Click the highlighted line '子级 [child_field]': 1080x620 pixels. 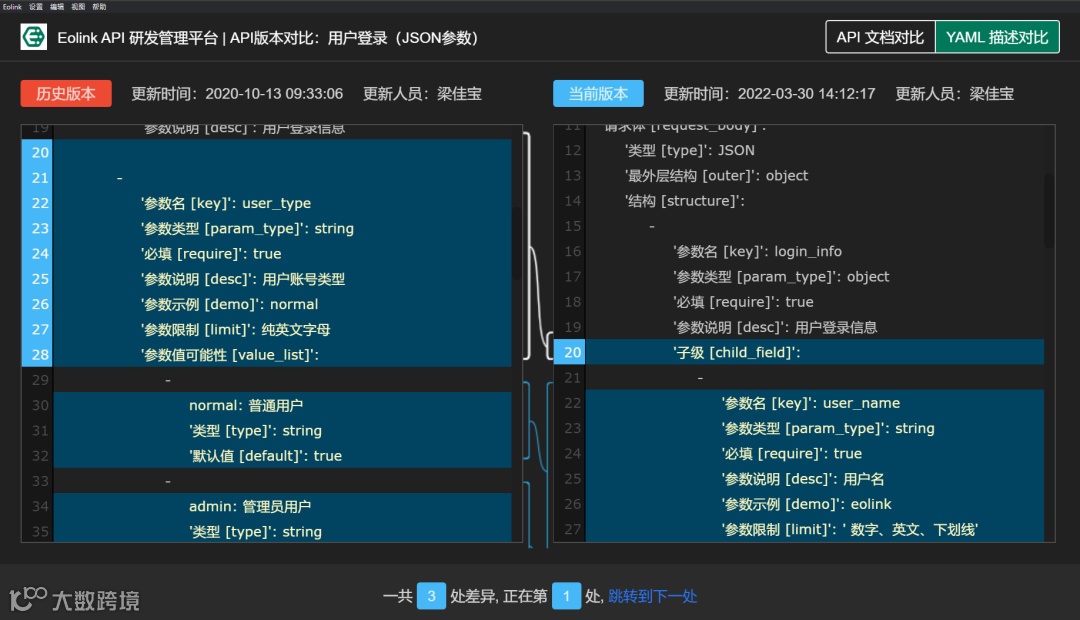pos(736,352)
